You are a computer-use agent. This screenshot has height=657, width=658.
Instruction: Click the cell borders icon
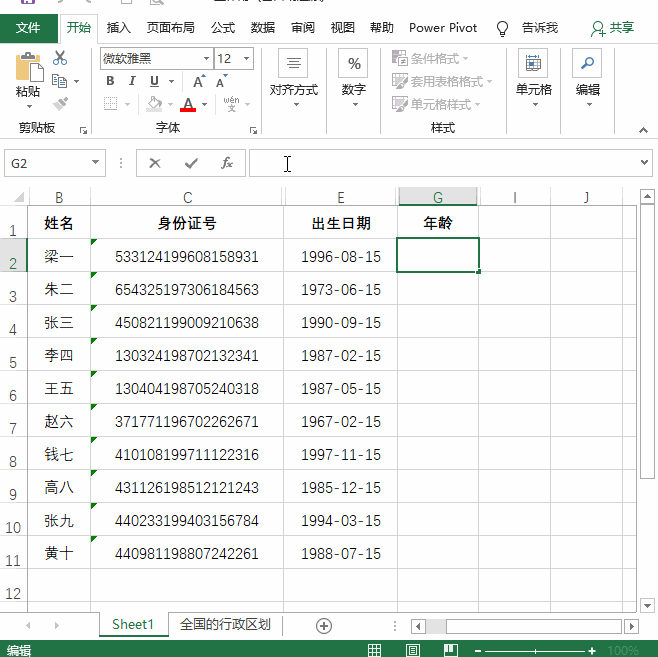(x=110, y=103)
